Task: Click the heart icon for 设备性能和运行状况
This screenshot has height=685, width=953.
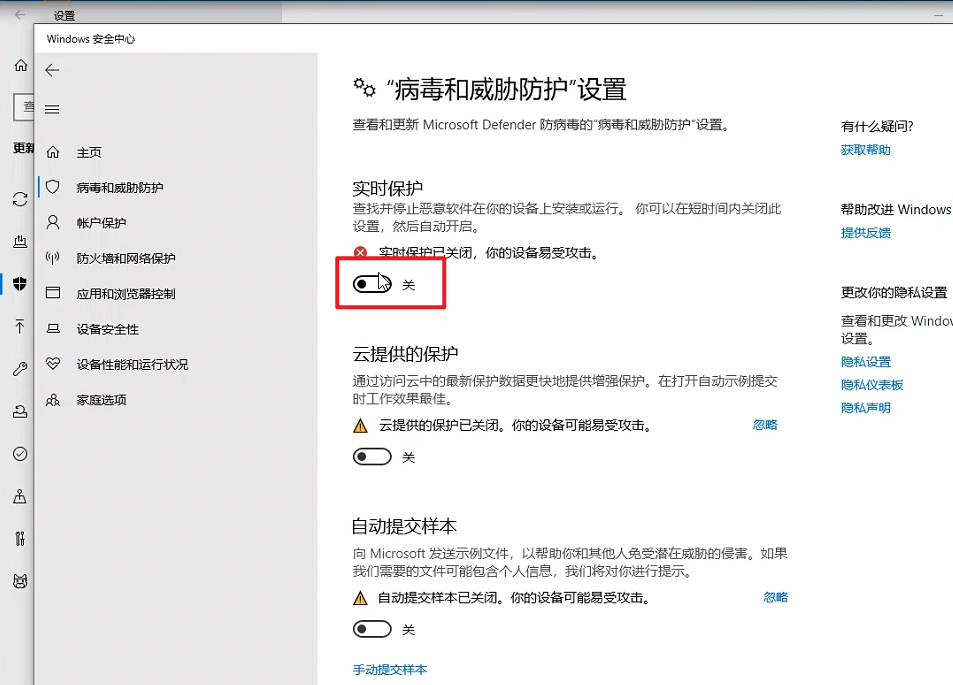Action: click(54, 364)
